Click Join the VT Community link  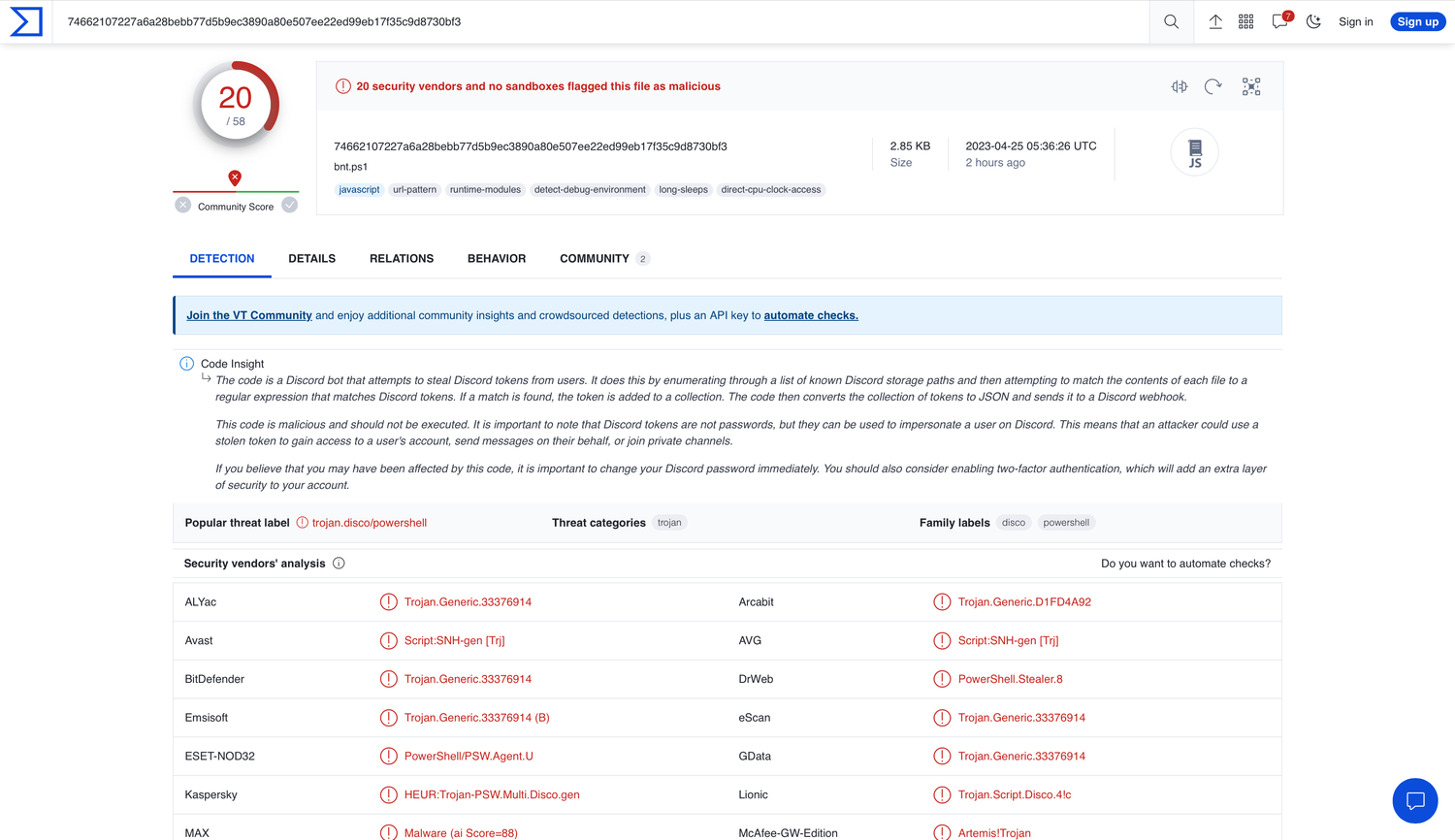tap(249, 315)
